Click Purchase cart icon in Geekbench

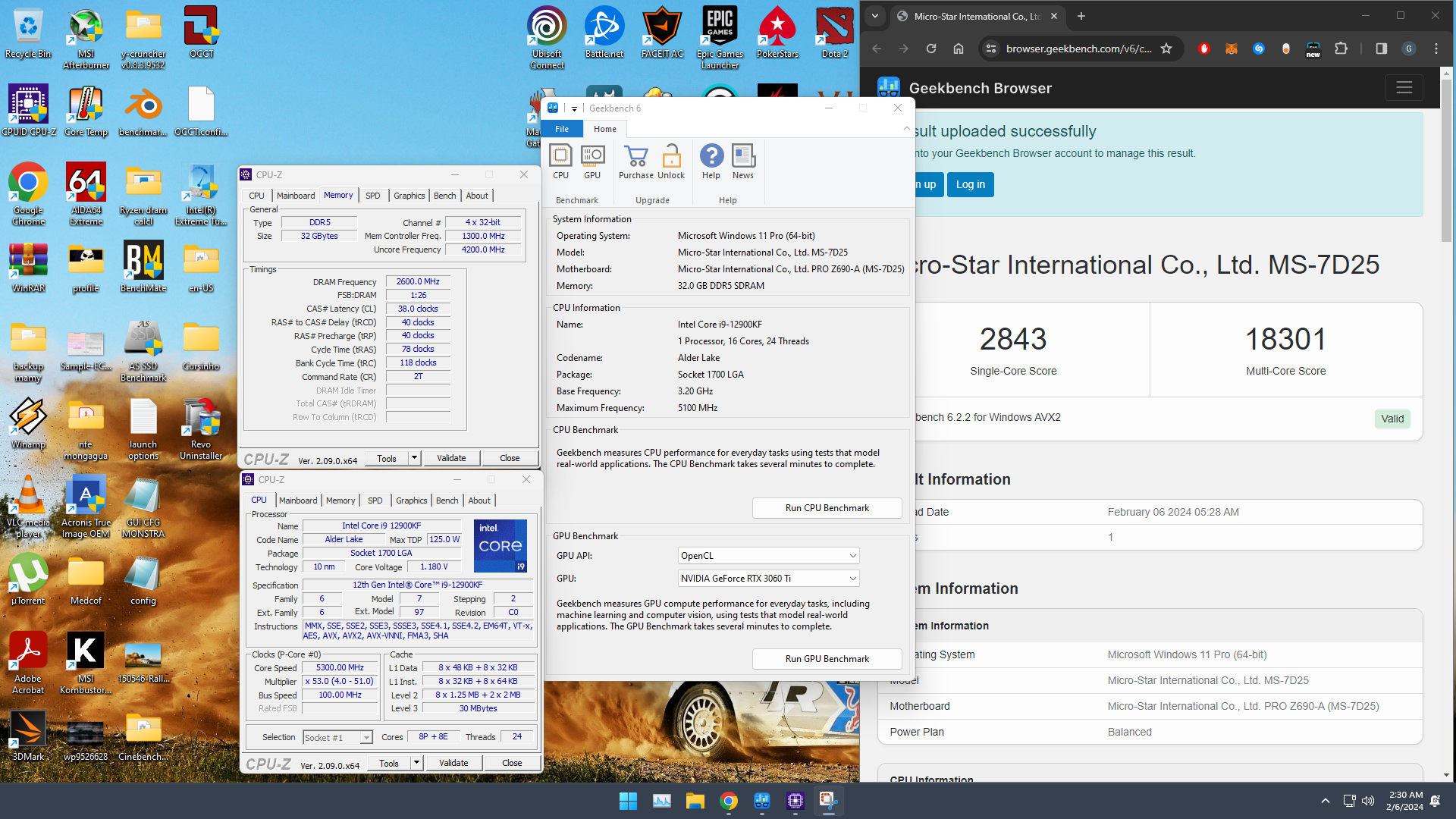click(x=635, y=162)
